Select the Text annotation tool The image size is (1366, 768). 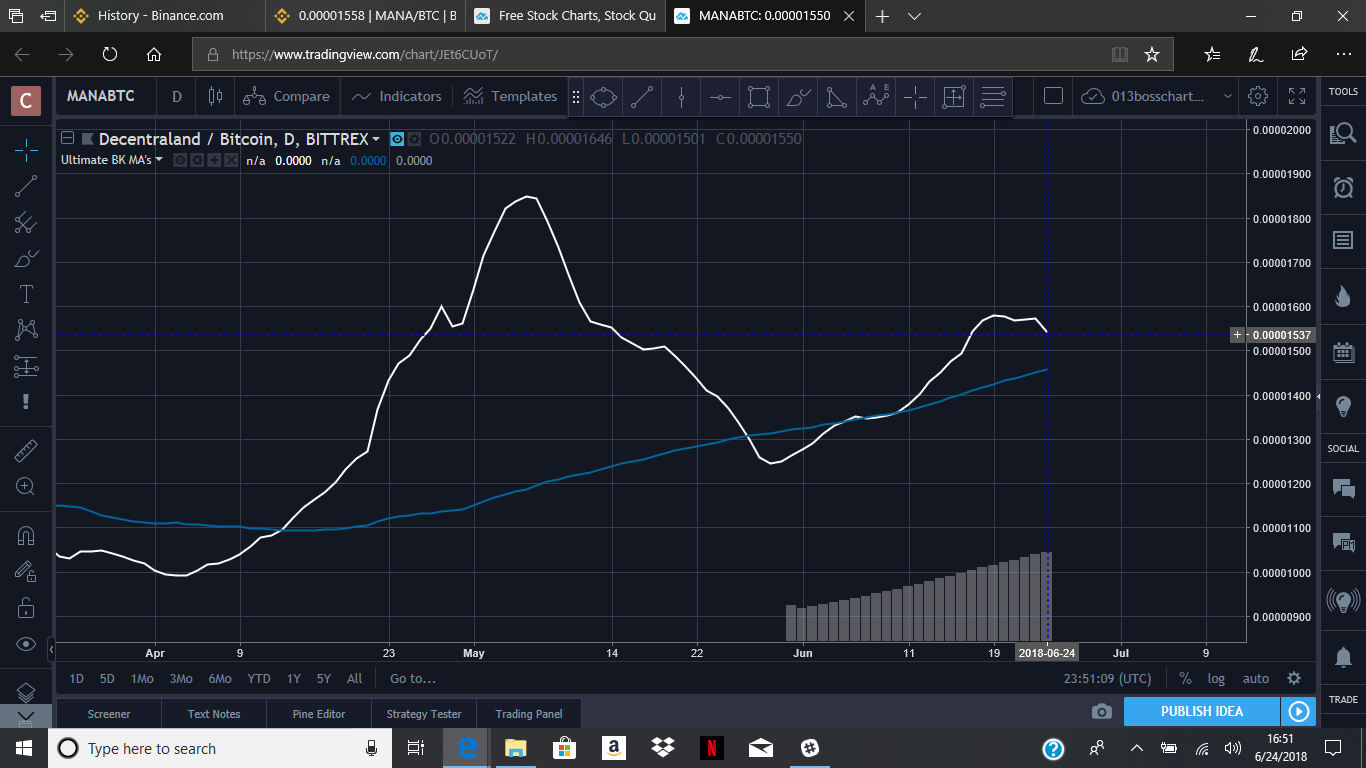pyautogui.click(x=26, y=294)
